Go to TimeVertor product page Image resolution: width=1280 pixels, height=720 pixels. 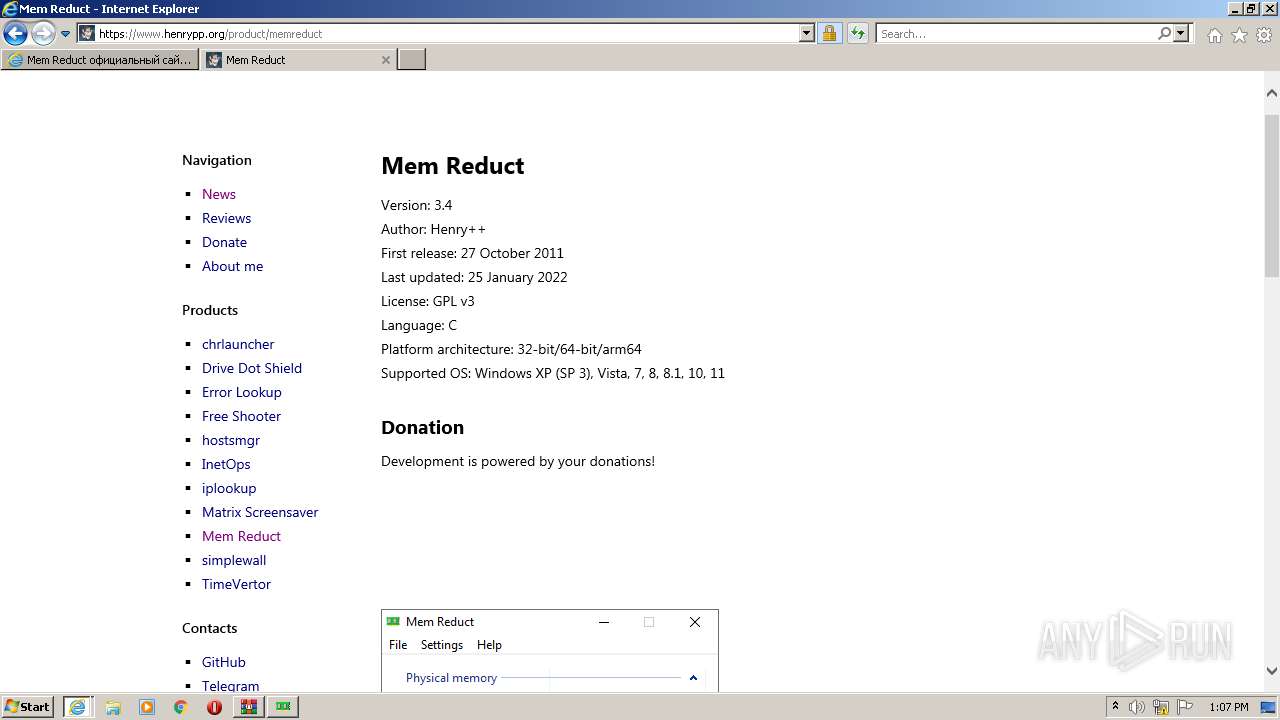pyautogui.click(x=236, y=584)
